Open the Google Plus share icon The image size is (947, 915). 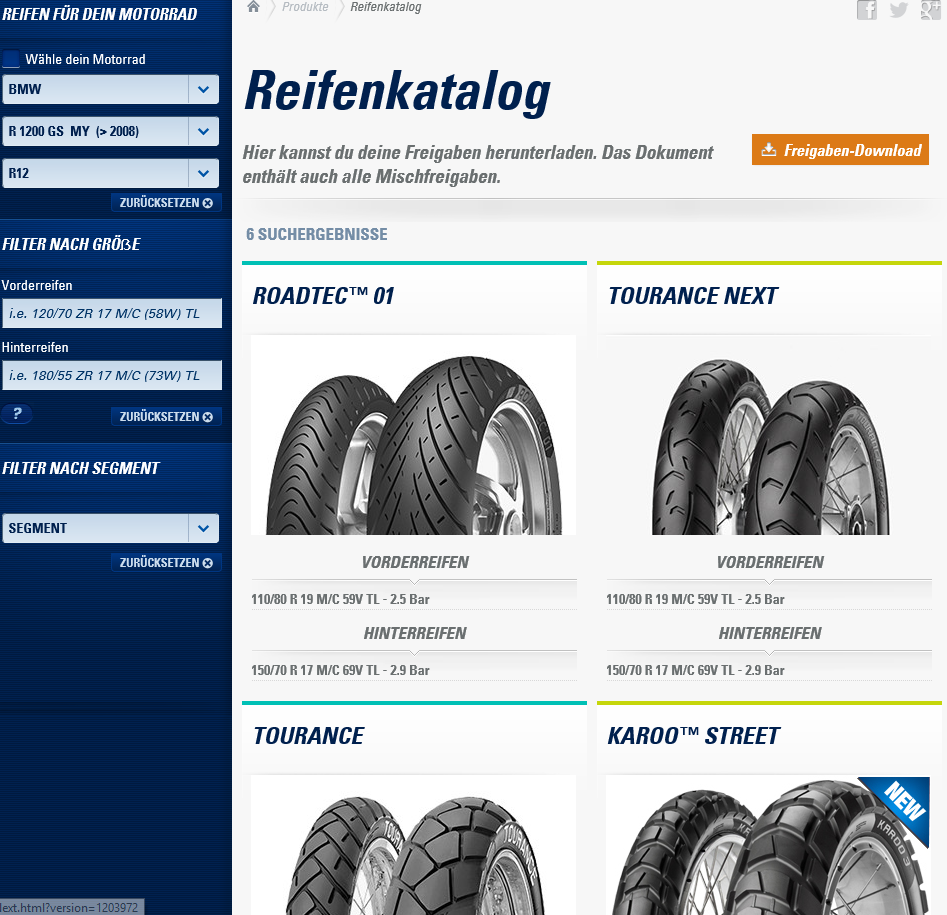coord(930,10)
